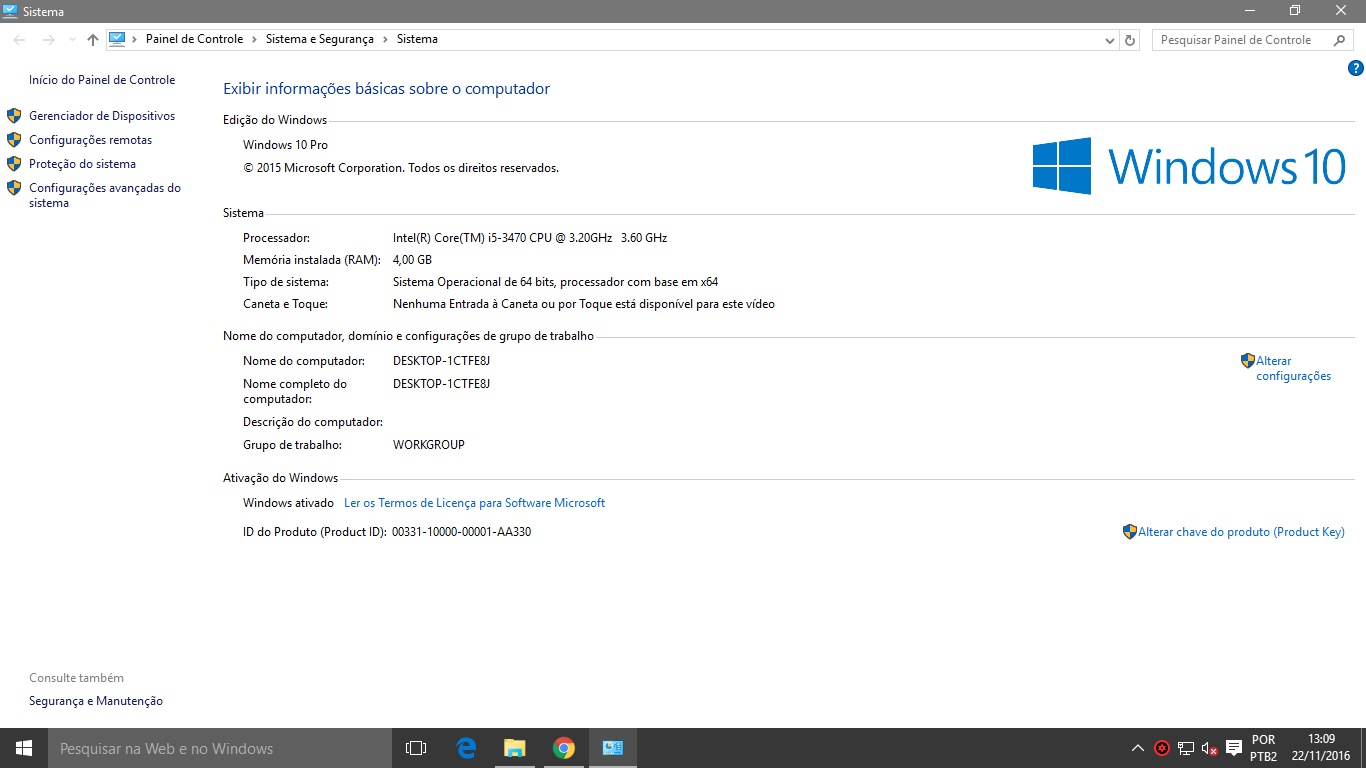The width and height of the screenshot is (1366, 768).
Task: Click shield icon next to Alterar configurações
Action: click(1248, 361)
